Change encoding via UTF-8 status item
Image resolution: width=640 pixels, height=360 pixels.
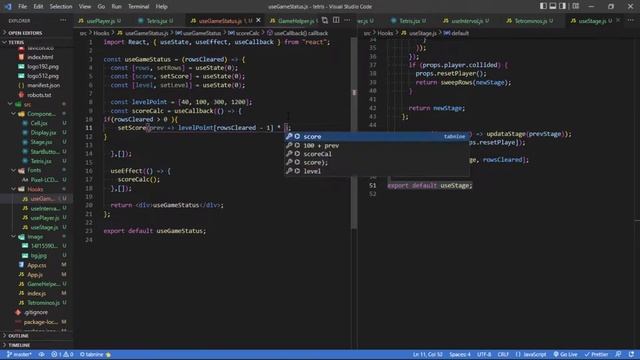click(x=484, y=354)
